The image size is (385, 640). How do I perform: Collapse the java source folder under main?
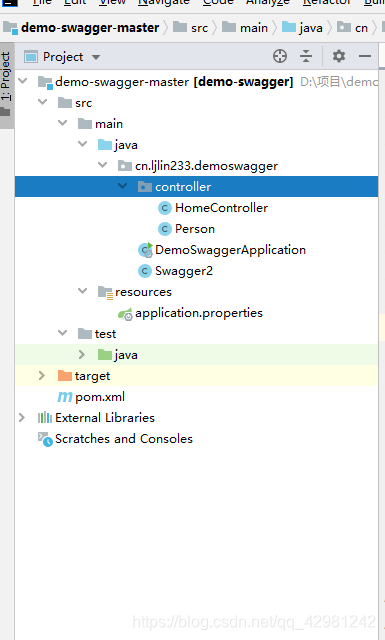point(82,144)
